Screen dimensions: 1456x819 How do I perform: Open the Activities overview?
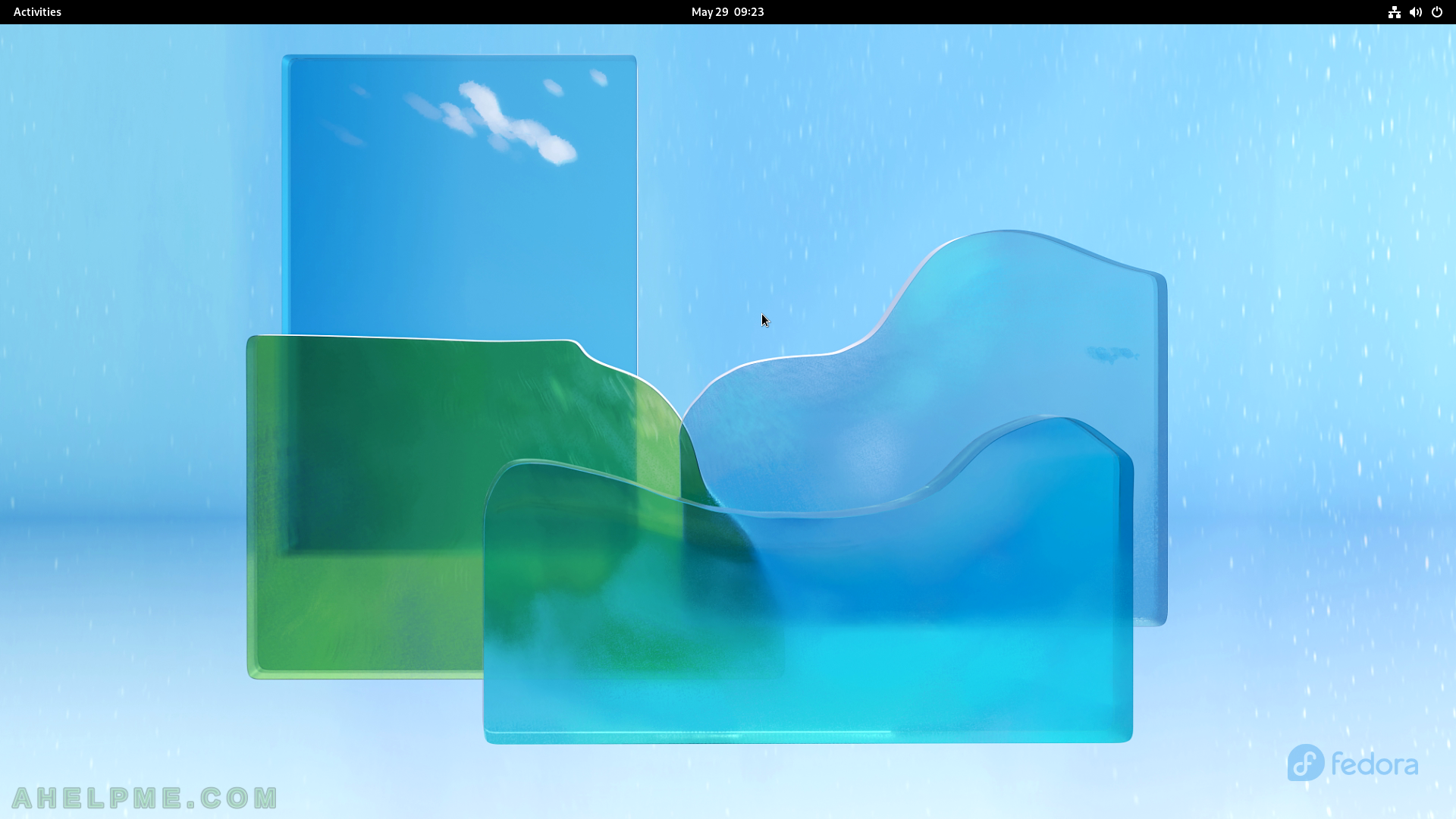point(37,12)
